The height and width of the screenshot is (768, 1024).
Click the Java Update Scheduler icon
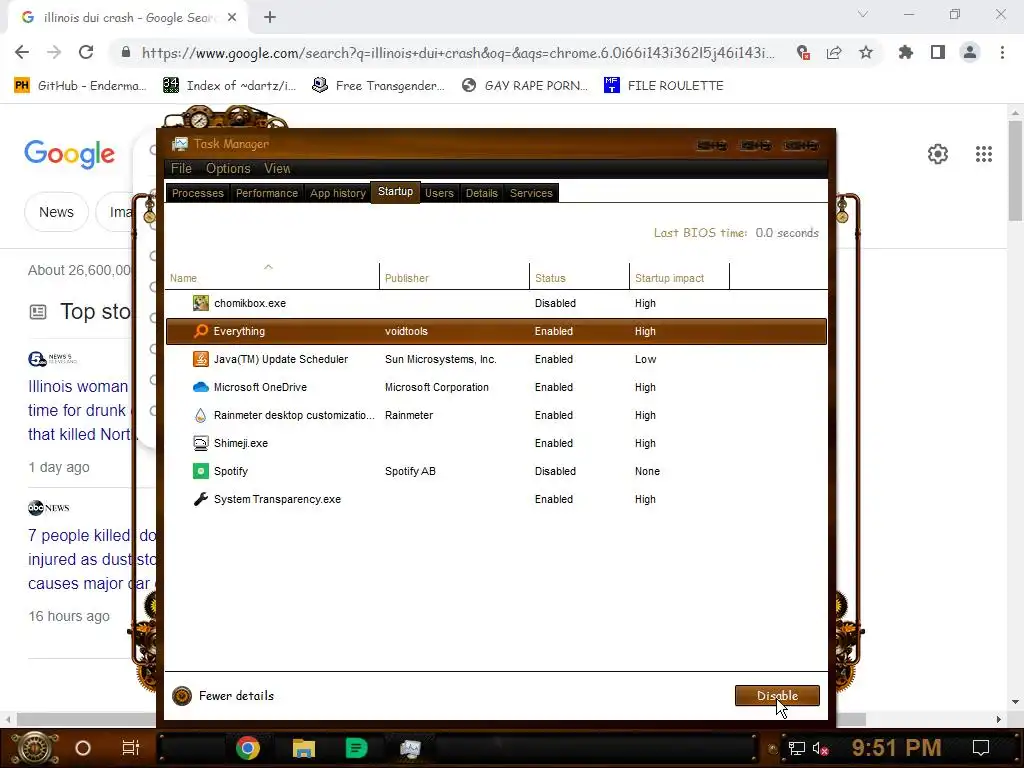pyautogui.click(x=200, y=359)
